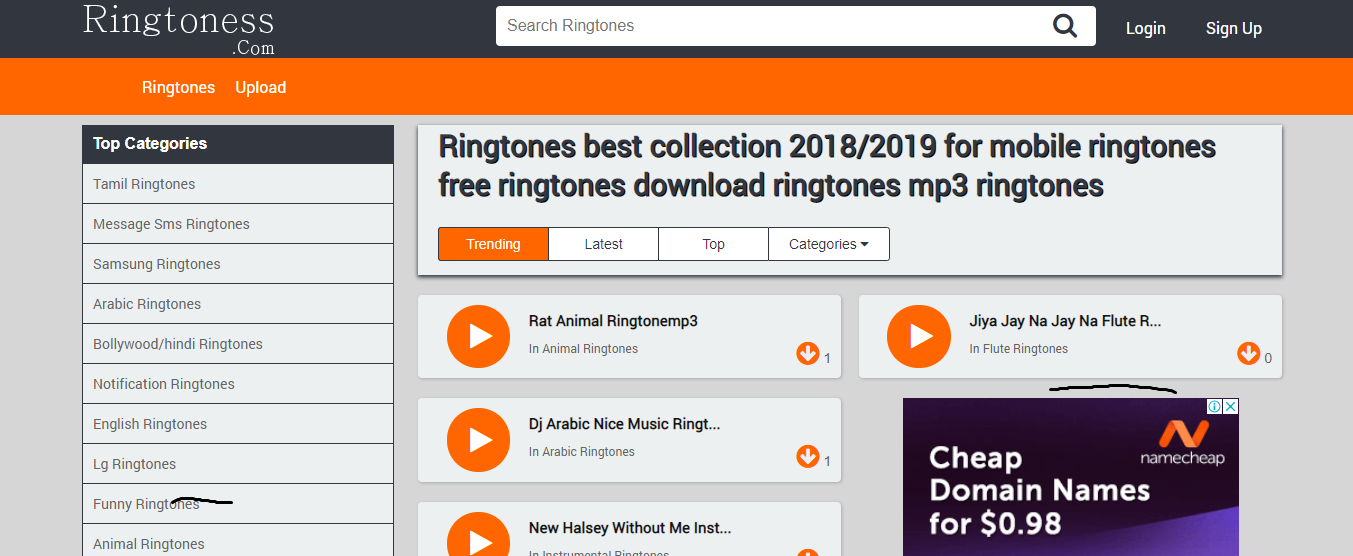This screenshot has height=556, width=1353.
Task: Open the Ringtoness.Com logo homepage
Action: 178,28
